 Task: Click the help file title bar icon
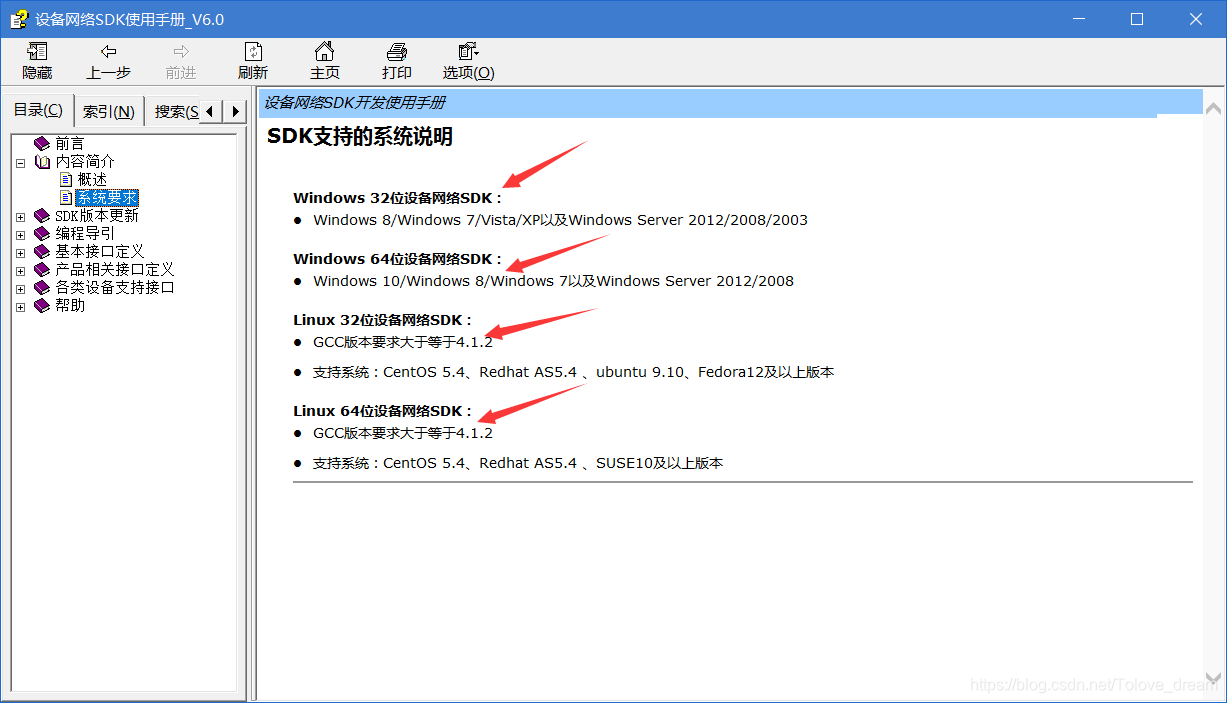coord(19,19)
